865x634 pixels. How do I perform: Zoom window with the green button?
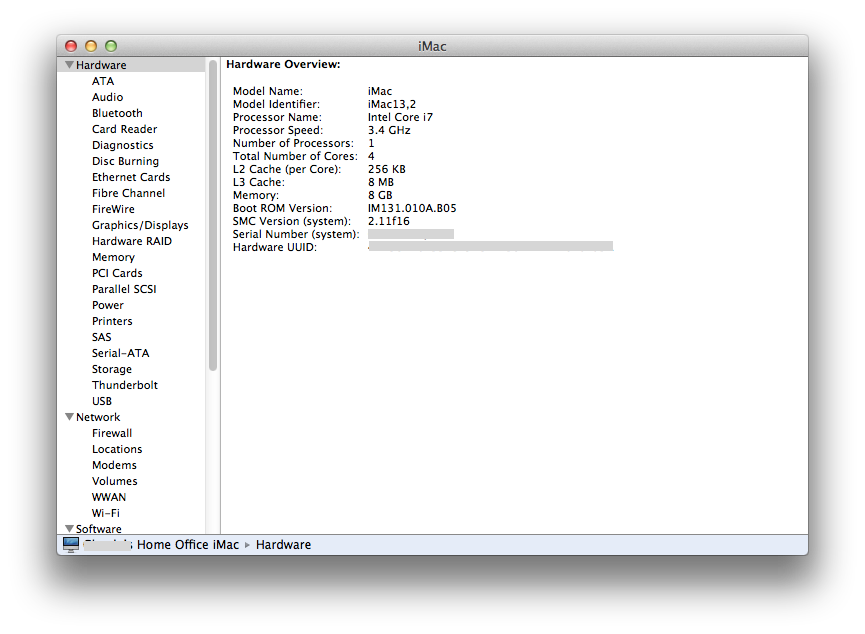point(111,46)
